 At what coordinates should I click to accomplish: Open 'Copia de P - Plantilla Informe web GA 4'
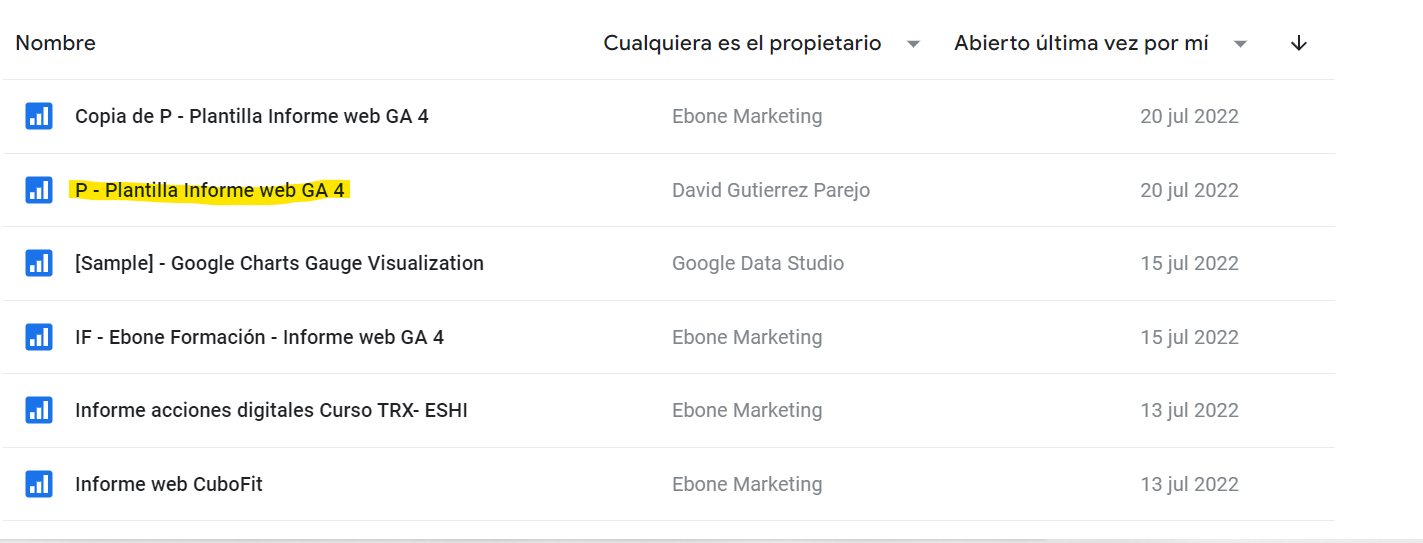click(251, 116)
